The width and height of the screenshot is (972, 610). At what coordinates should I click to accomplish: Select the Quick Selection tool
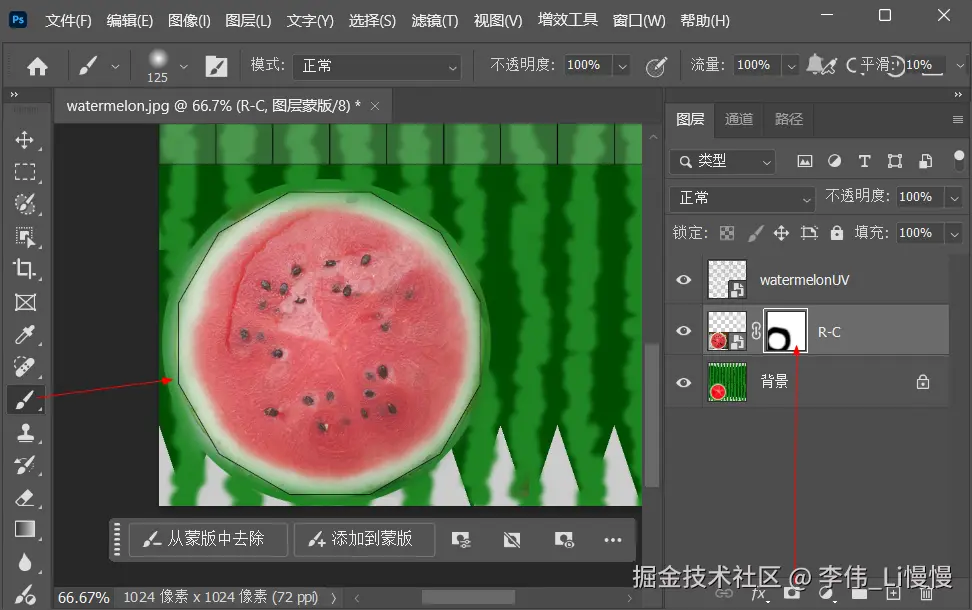[25, 204]
